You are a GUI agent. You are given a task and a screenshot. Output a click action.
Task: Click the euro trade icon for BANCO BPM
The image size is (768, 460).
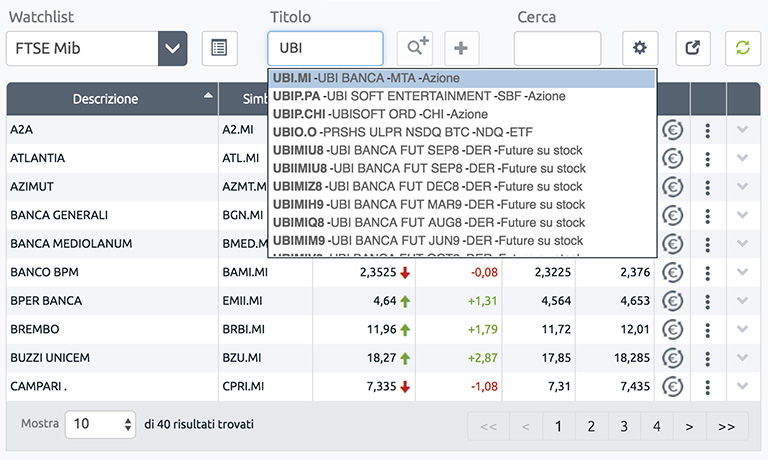(x=672, y=273)
